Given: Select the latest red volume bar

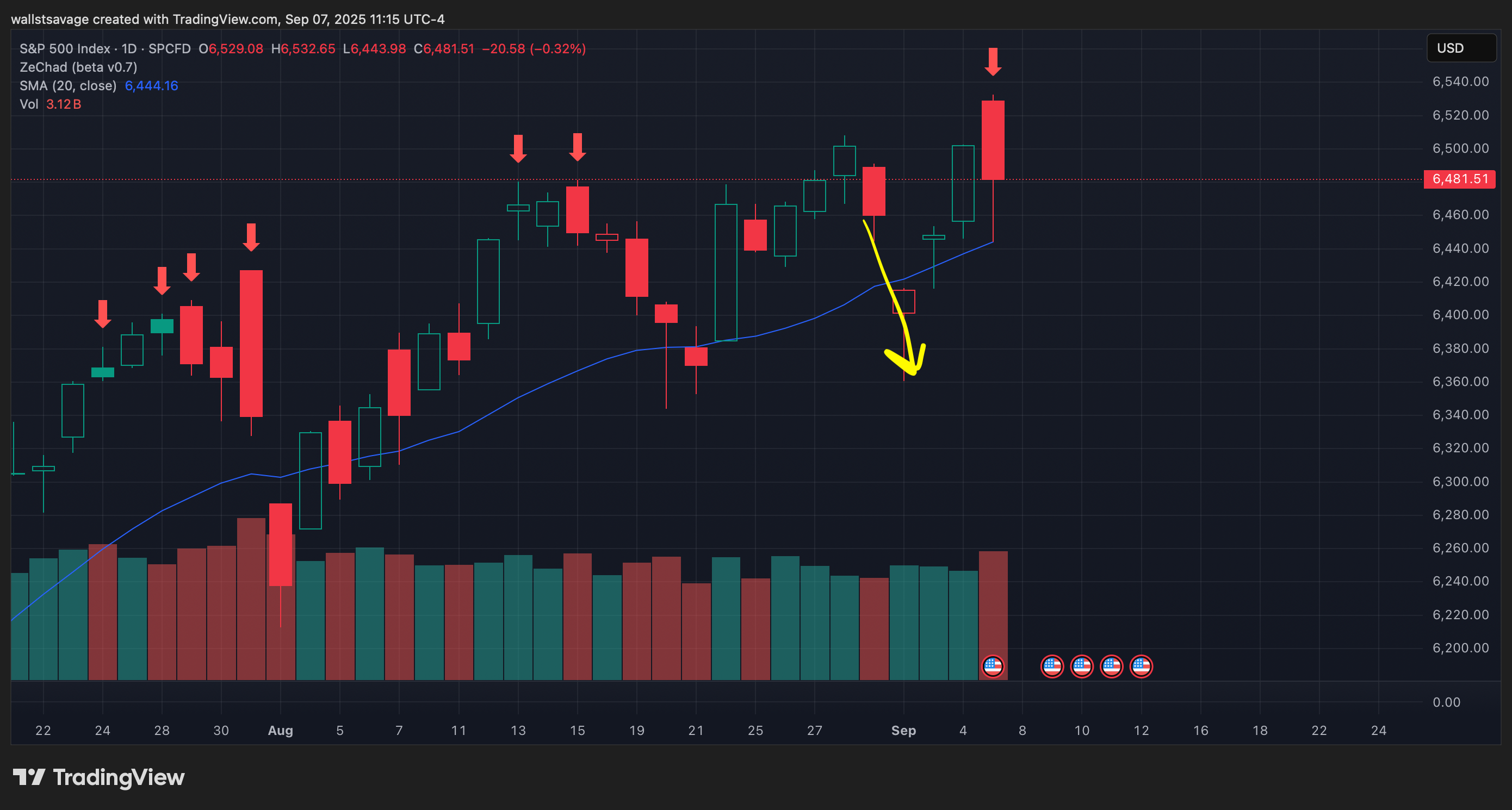Looking at the screenshot, I should click(x=993, y=615).
